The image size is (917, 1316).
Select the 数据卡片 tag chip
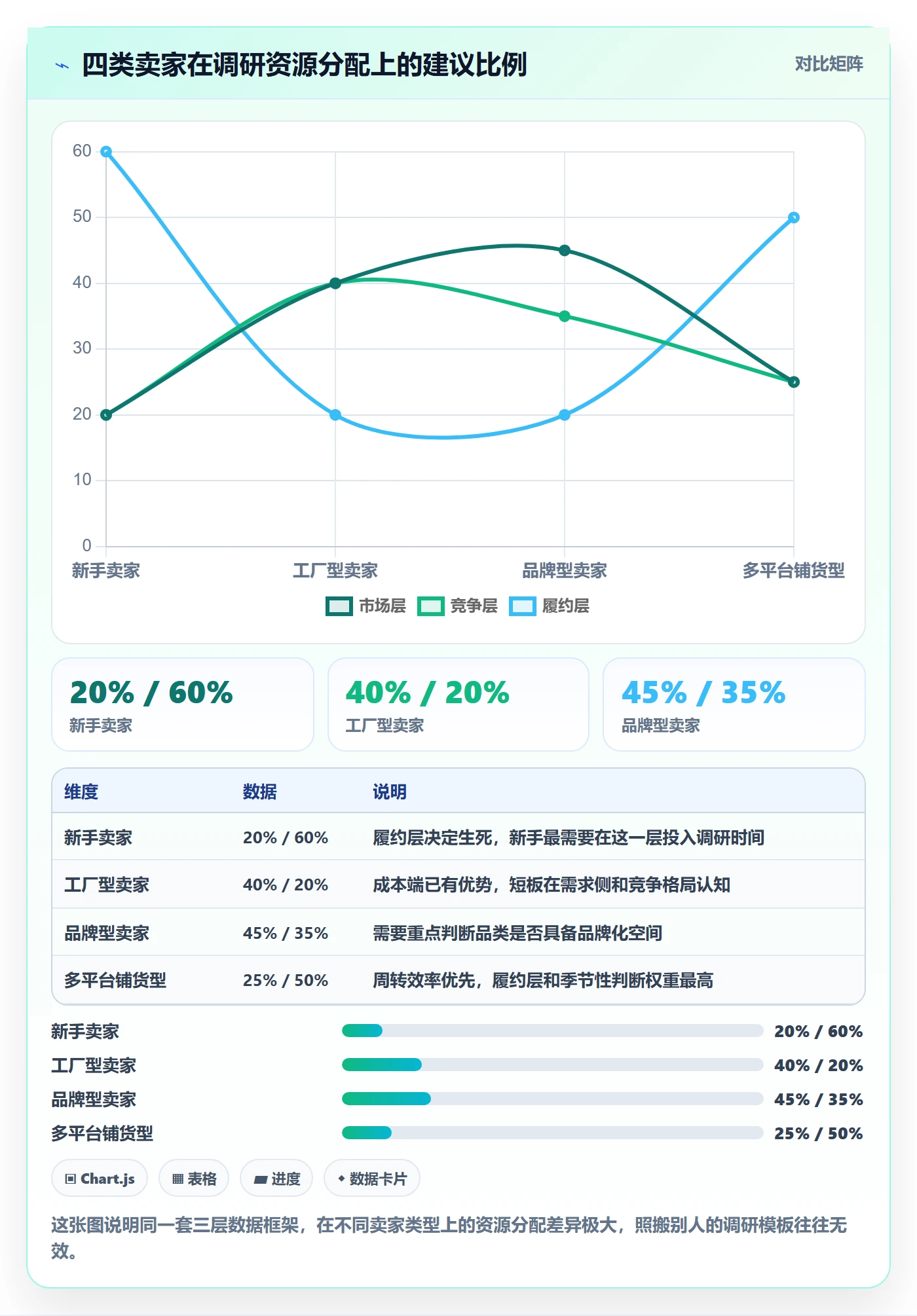pyautogui.click(x=372, y=1179)
